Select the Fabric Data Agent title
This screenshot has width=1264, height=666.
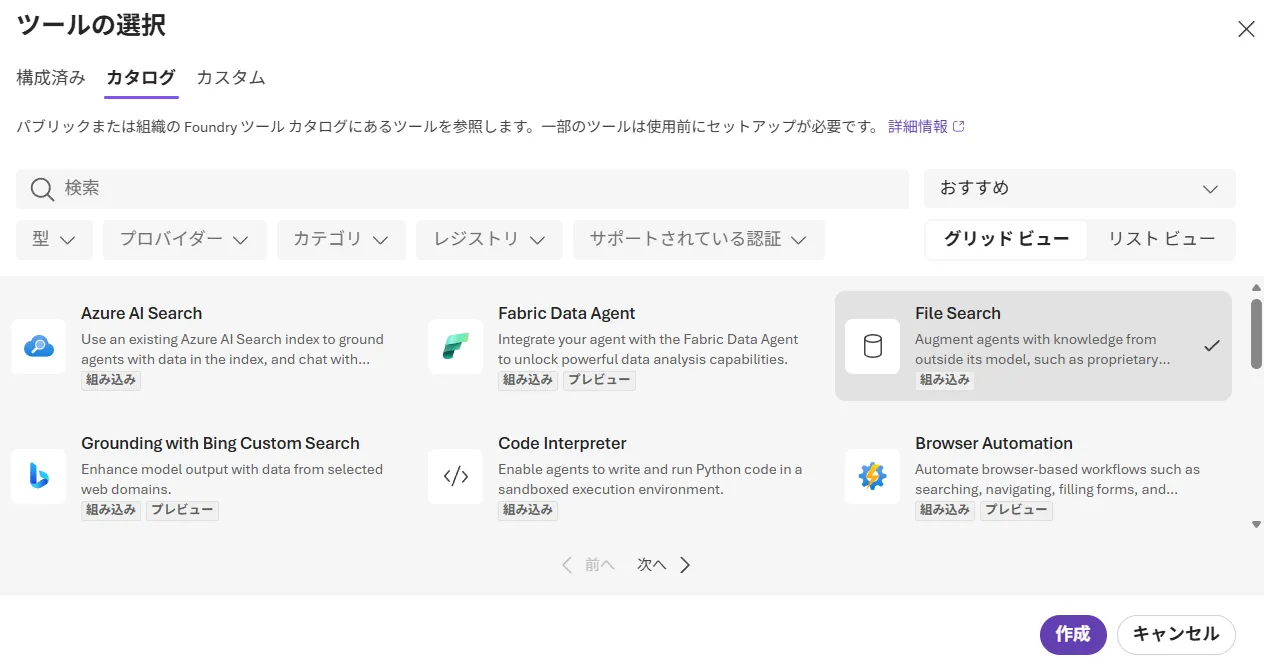click(567, 314)
